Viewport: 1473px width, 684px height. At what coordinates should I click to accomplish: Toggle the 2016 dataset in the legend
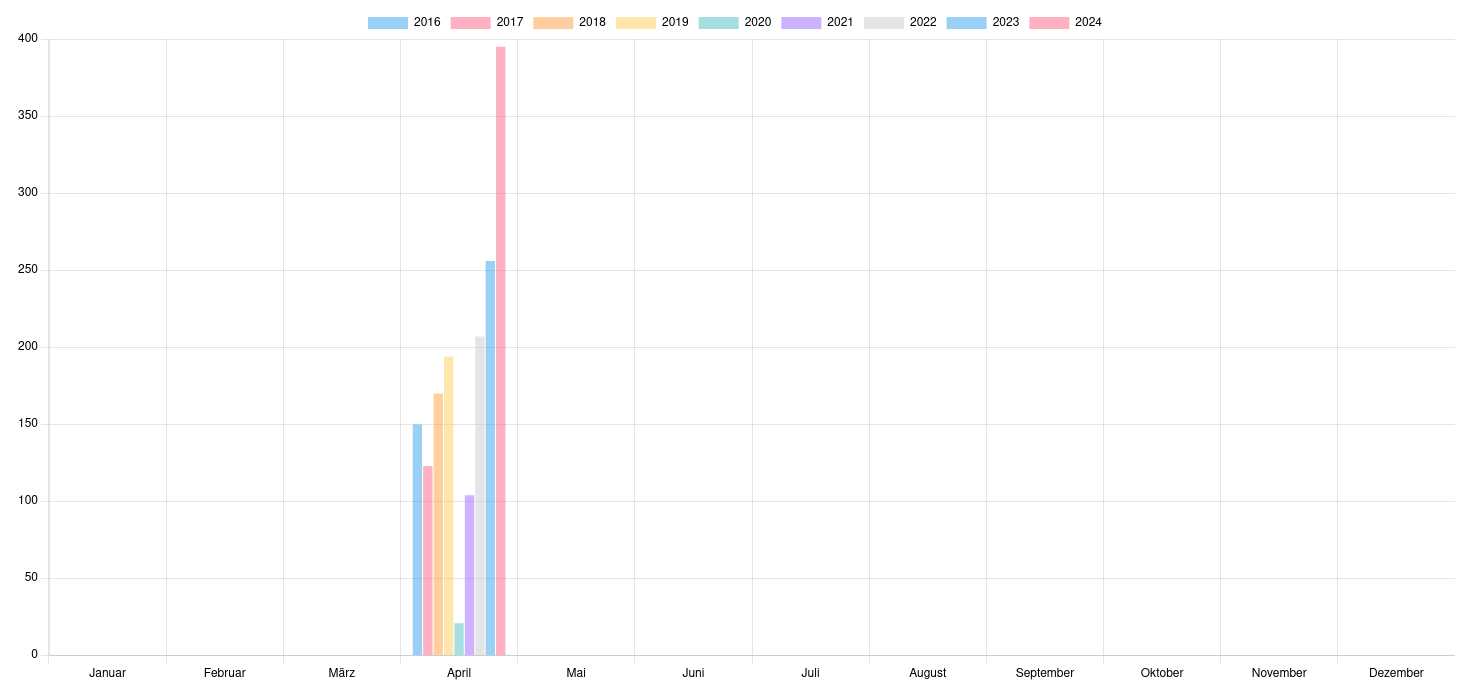point(404,22)
